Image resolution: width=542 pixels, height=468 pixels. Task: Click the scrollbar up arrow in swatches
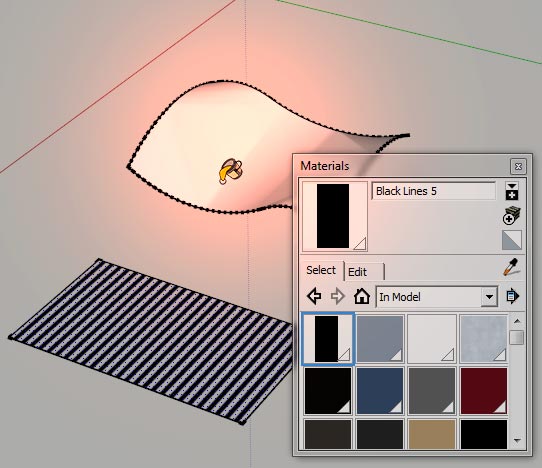click(x=517, y=321)
